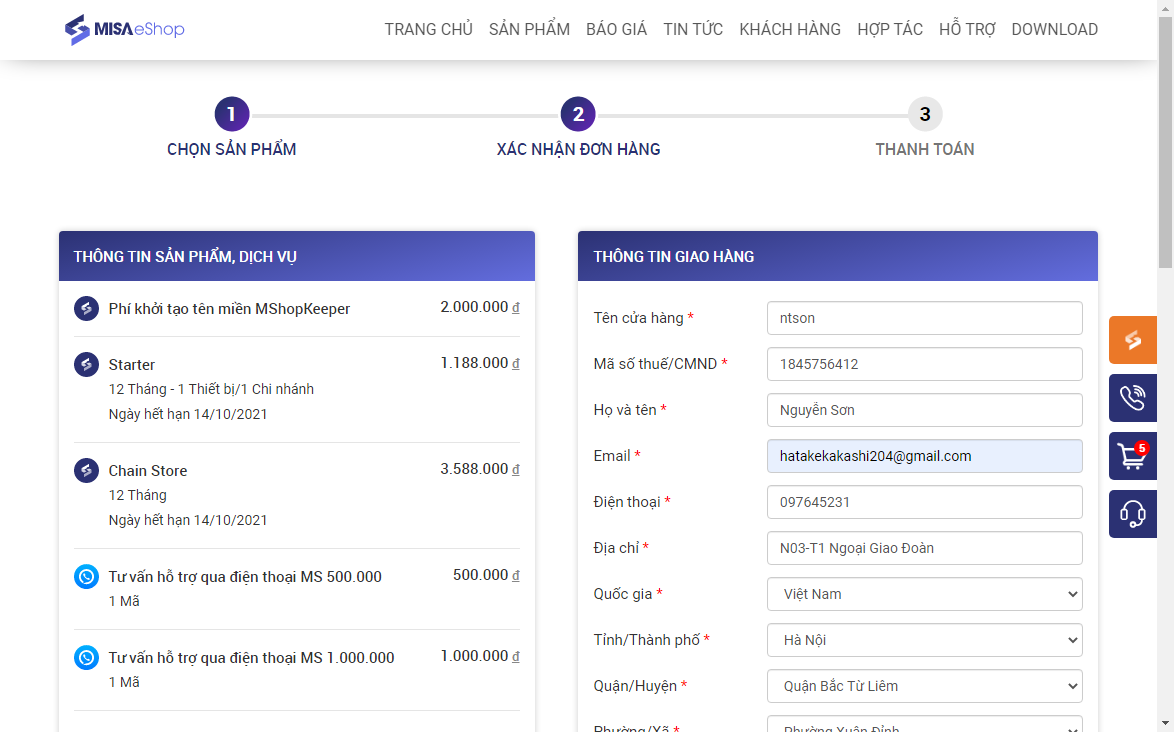Screen dimensions: 1174x732
Task: Go to step 1 Chọn sản phẩm circle
Action: 232,114
